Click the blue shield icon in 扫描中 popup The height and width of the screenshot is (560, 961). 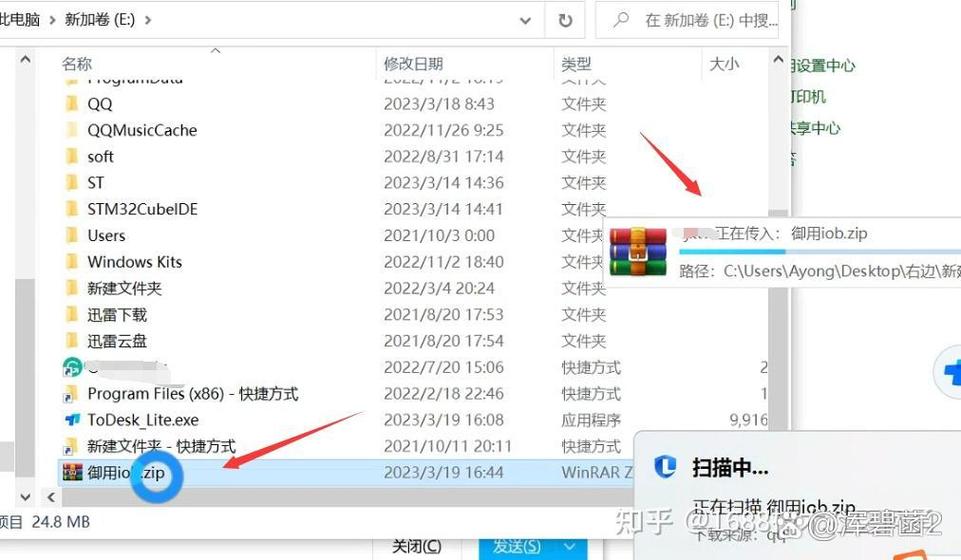coord(665,467)
